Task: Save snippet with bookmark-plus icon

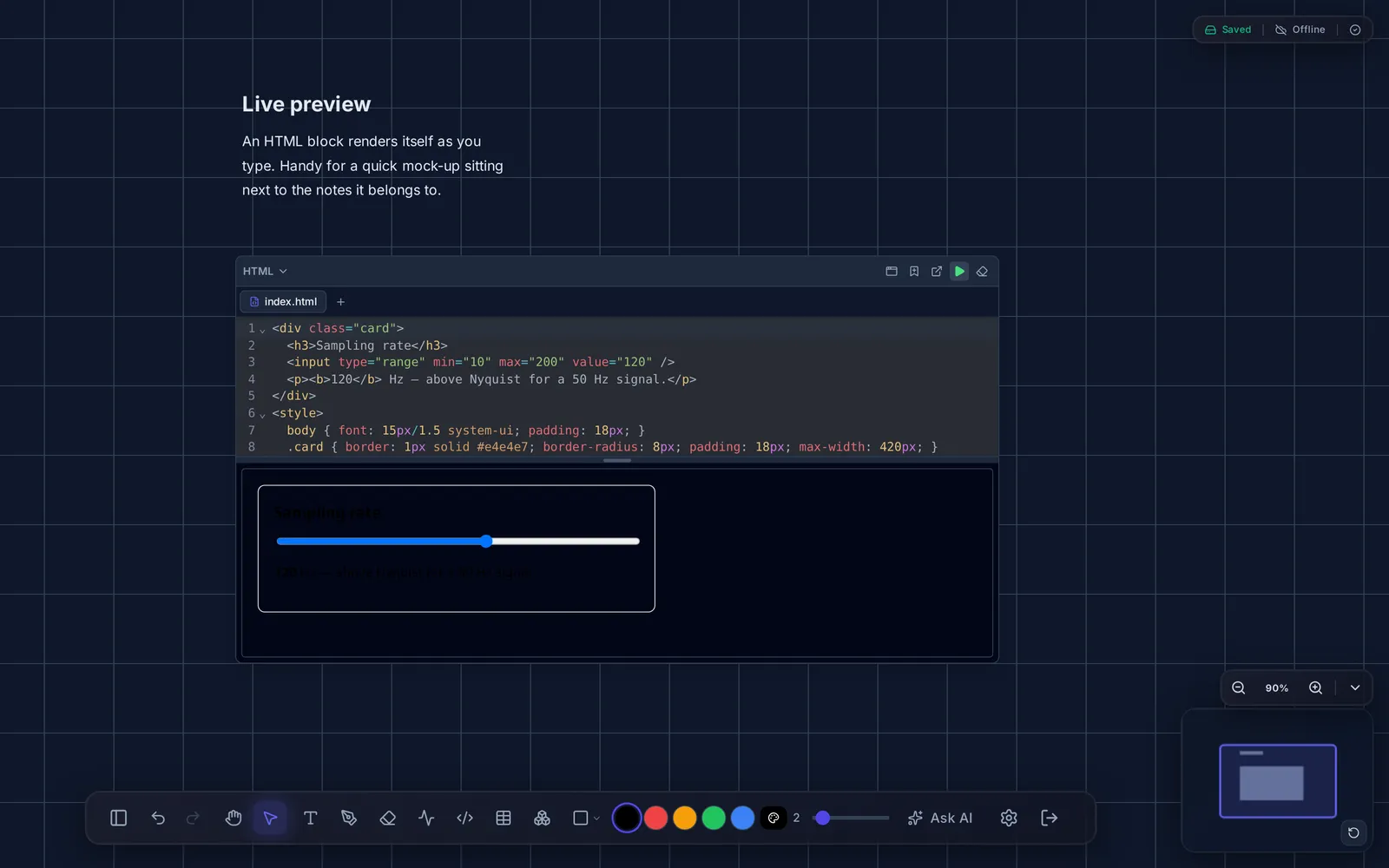Action: [914, 272]
